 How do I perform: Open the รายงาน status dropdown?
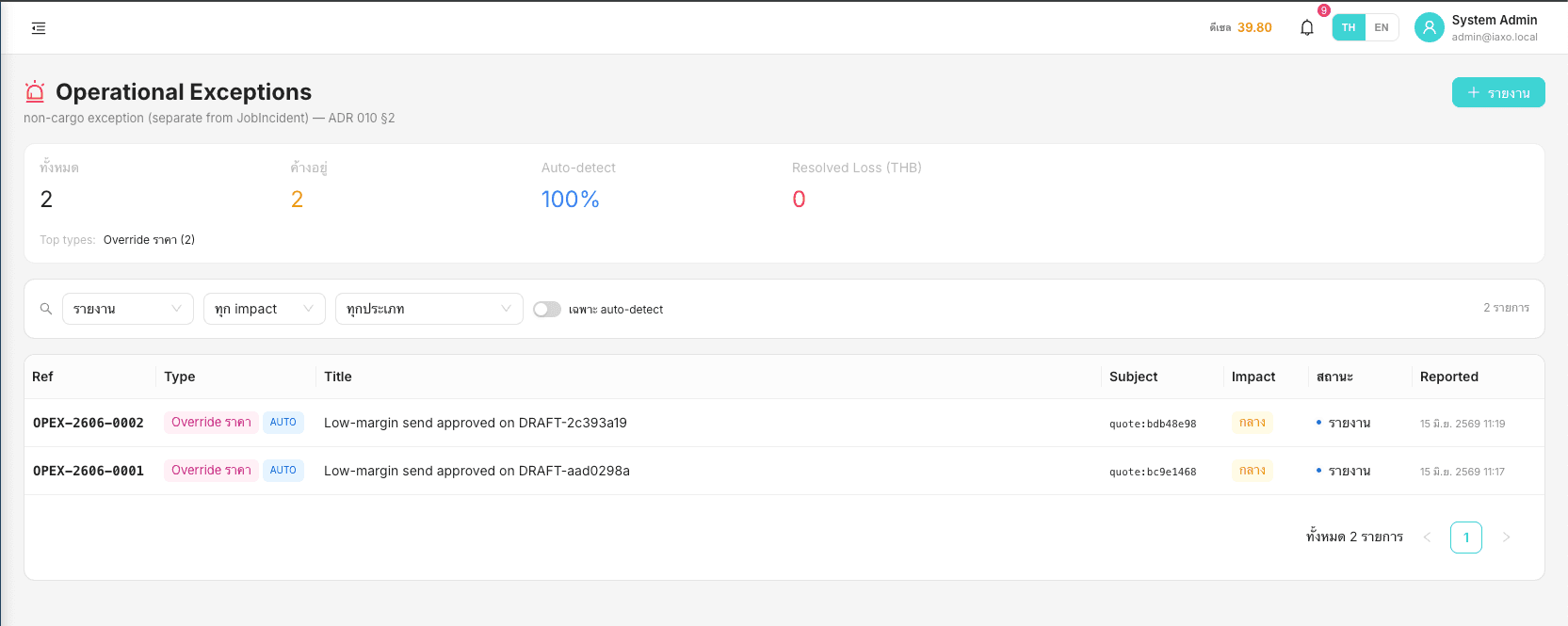[x=128, y=309]
